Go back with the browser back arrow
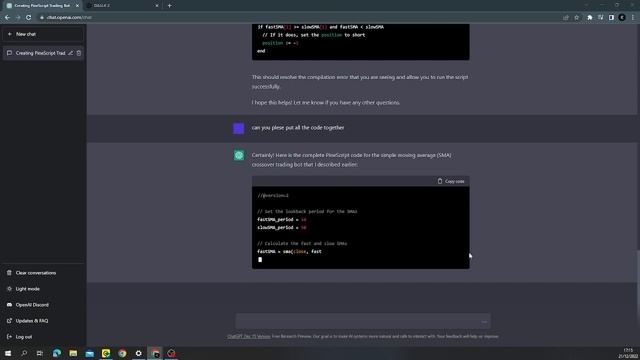Screen dimensions: 640x360 [x=7, y=17]
